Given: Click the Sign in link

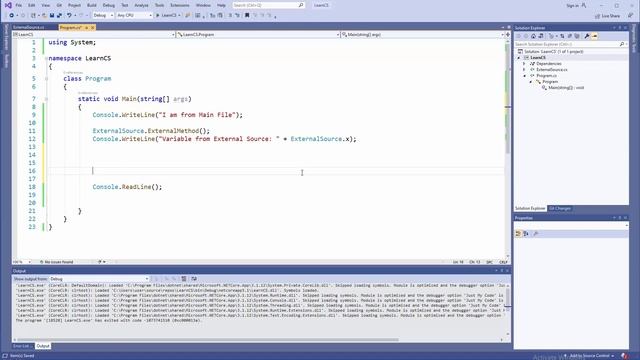Looking at the screenshot, I should (572, 5).
